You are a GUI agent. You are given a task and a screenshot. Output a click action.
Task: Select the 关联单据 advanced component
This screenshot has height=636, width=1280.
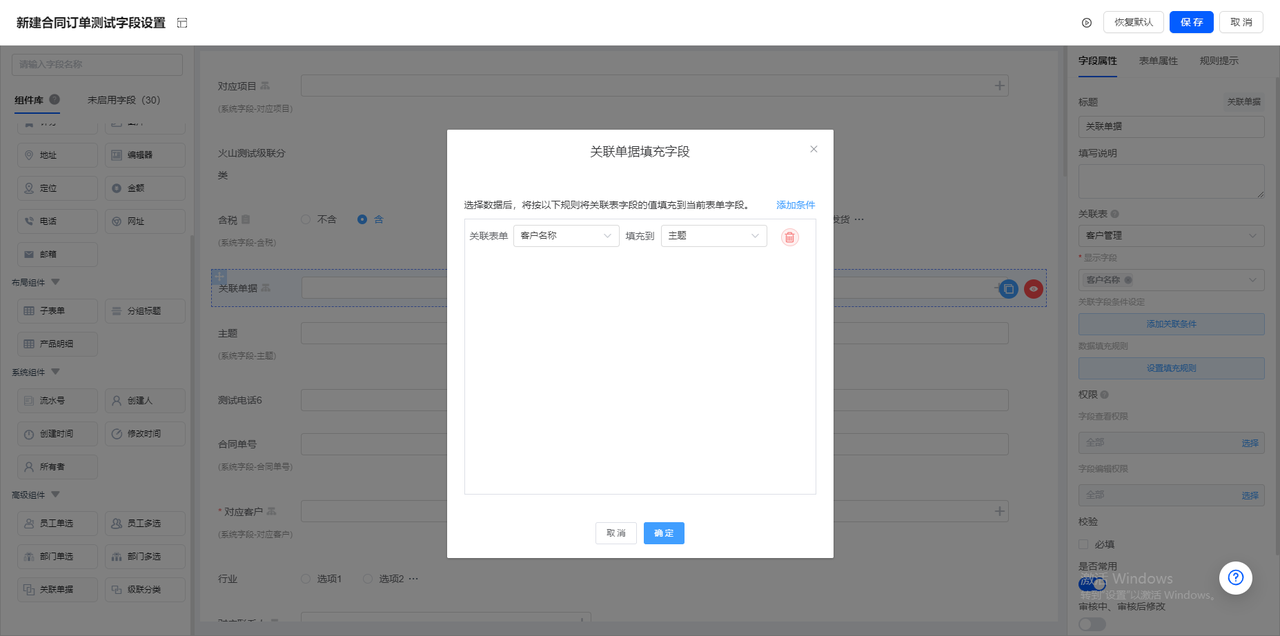pos(58,589)
